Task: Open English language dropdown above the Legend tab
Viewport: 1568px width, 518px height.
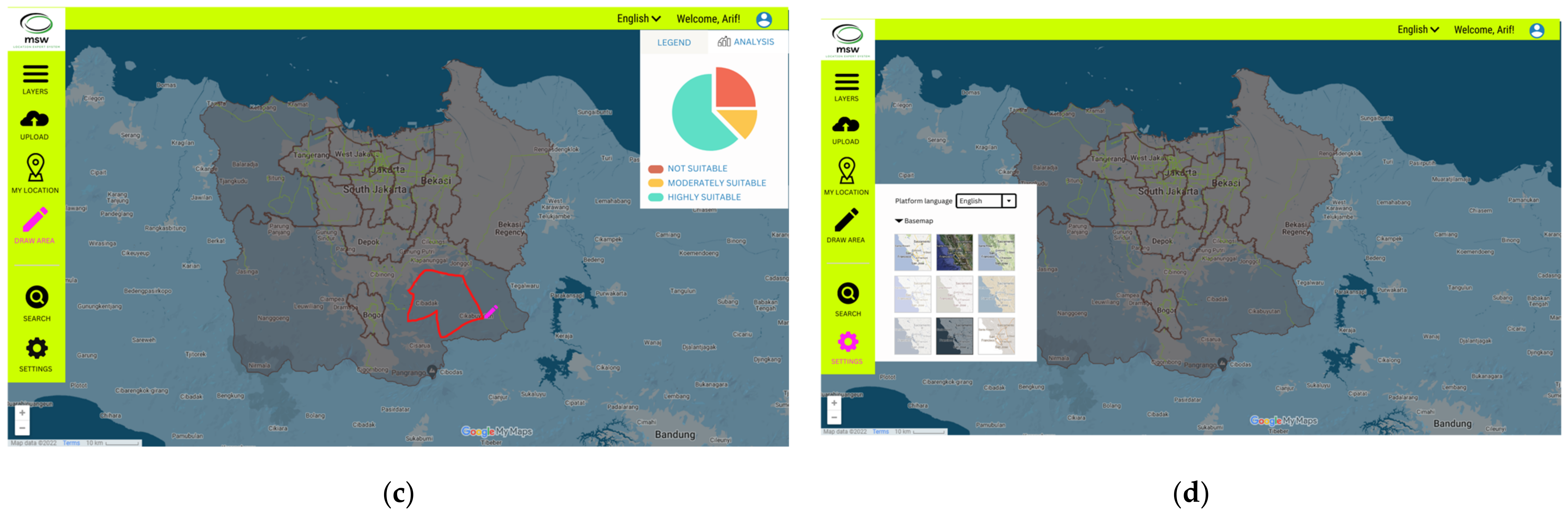Action: [x=638, y=19]
